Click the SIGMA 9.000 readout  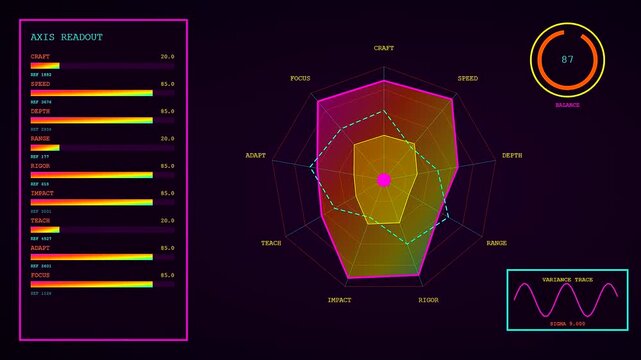[x=567, y=324]
